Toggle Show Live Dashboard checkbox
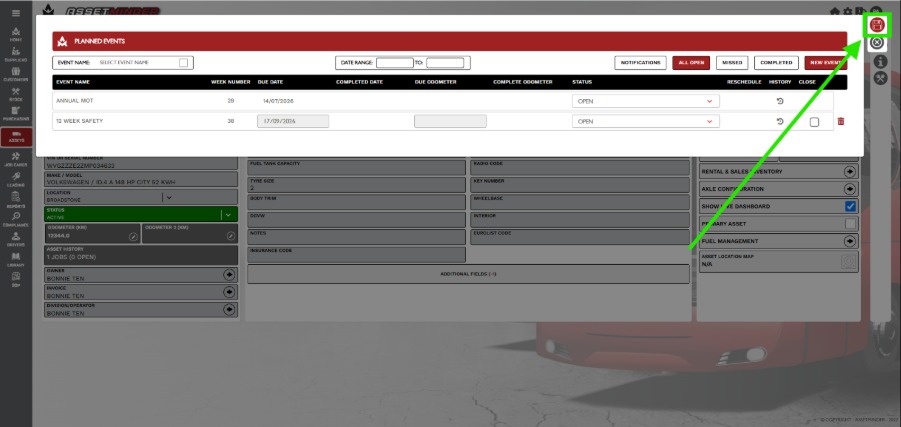 click(x=850, y=206)
